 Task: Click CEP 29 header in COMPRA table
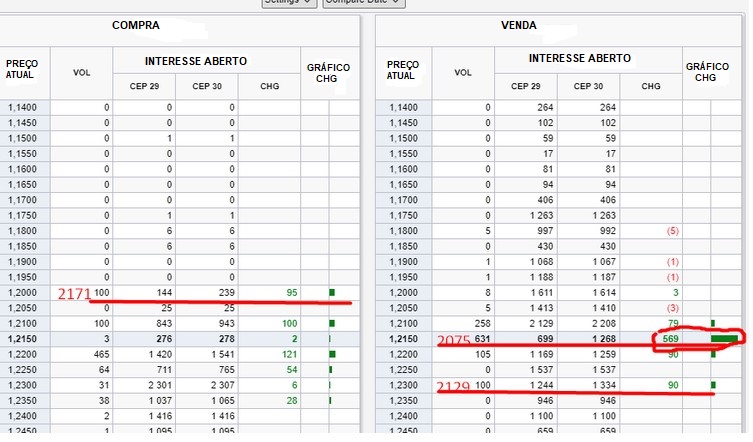click(x=145, y=86)
